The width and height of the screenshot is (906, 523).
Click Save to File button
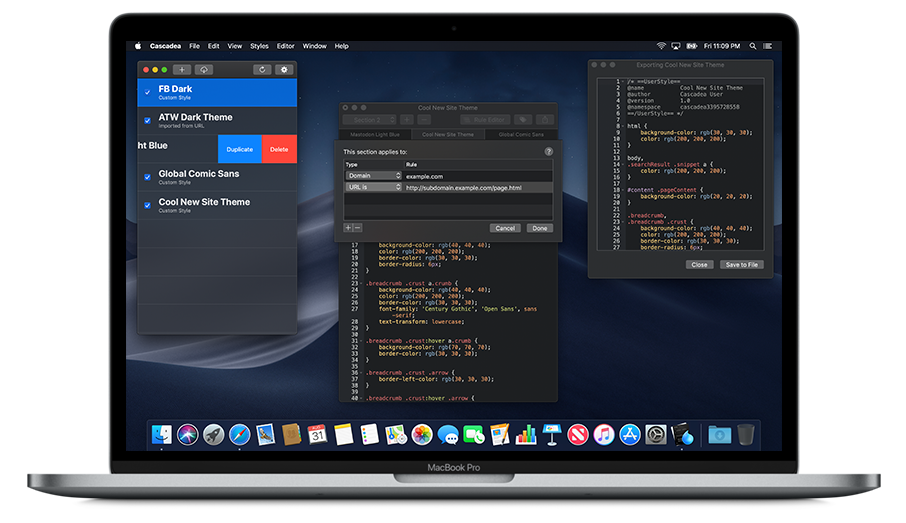741,265
